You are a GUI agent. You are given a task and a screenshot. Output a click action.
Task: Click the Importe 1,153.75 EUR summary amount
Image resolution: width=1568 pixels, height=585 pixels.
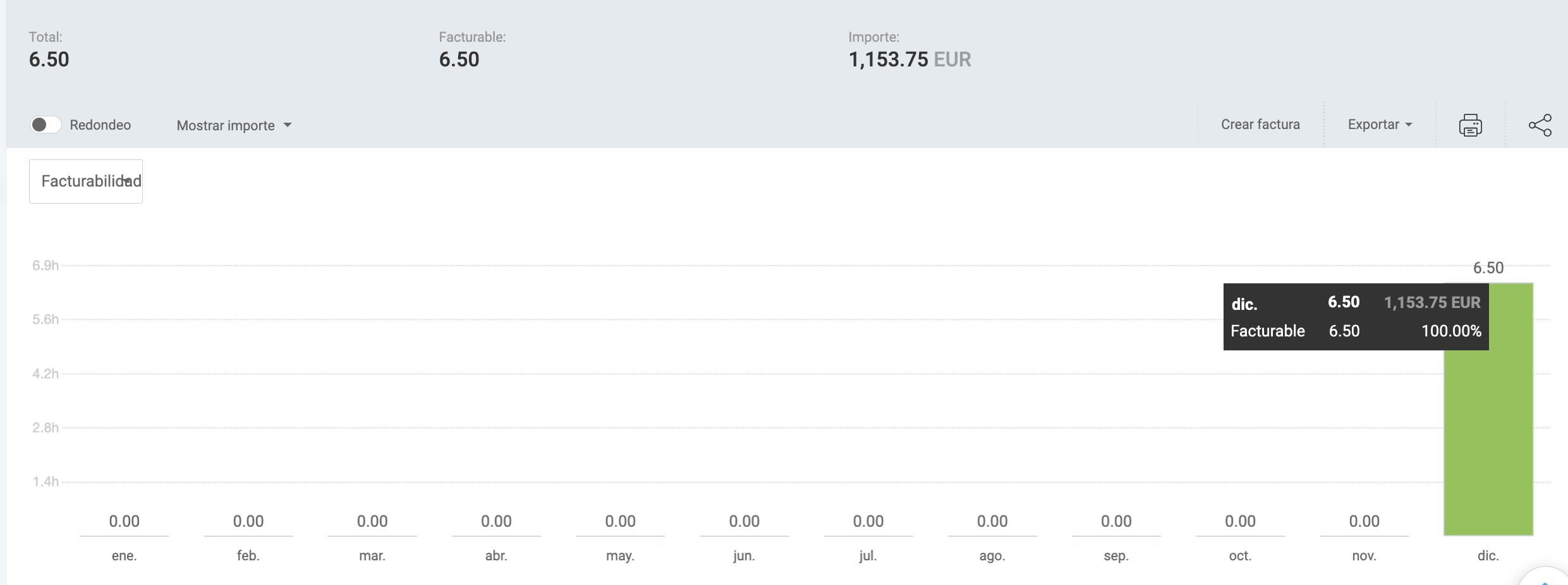point(909,59)
